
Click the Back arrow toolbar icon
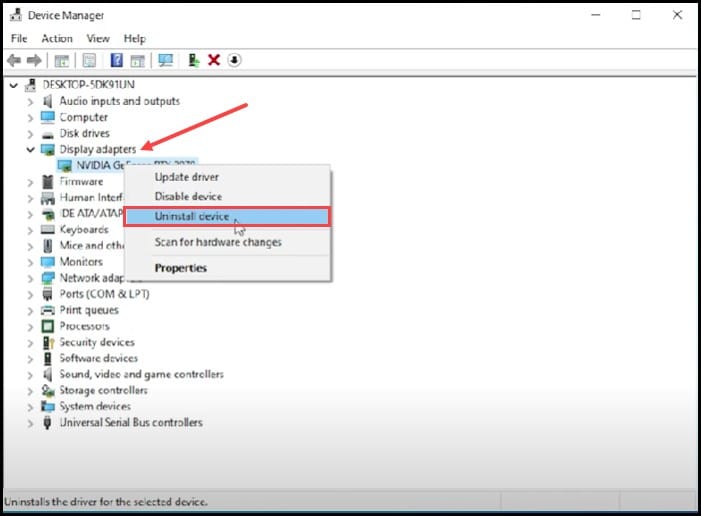pos(15,61)
